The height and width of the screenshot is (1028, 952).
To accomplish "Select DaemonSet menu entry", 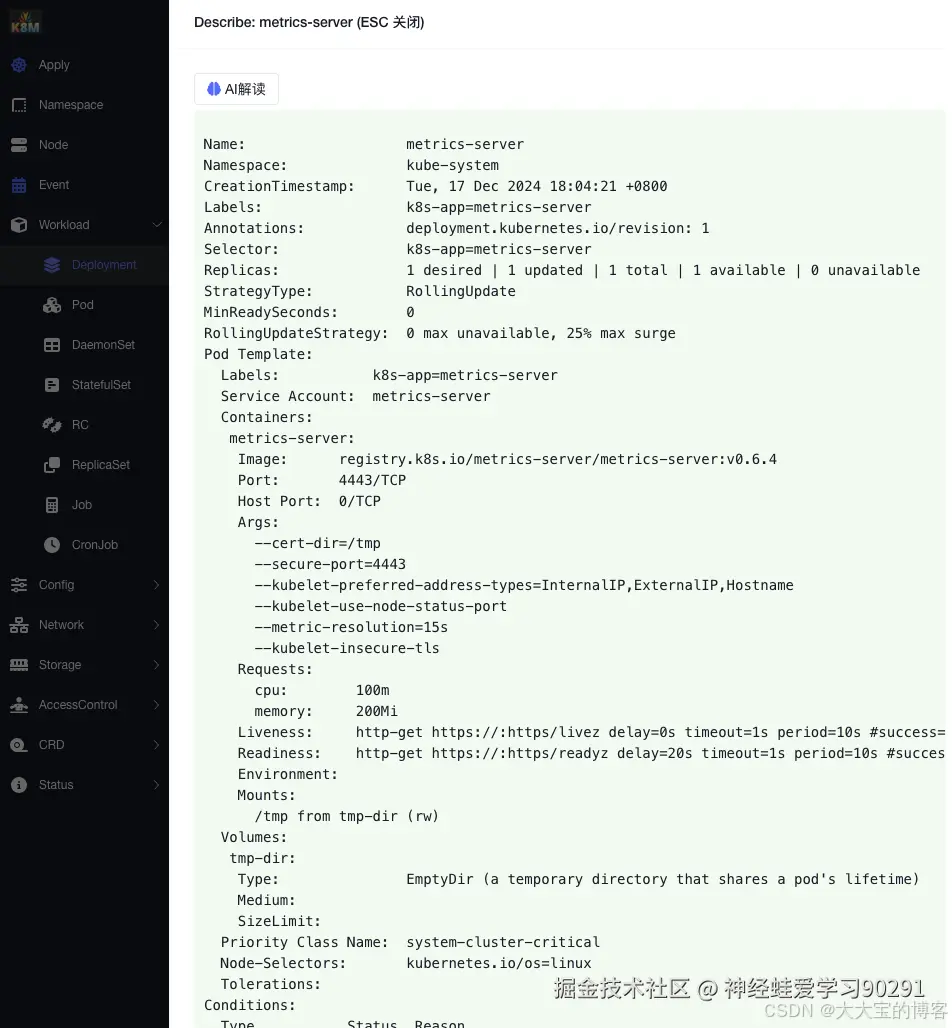I will point(104,345).
